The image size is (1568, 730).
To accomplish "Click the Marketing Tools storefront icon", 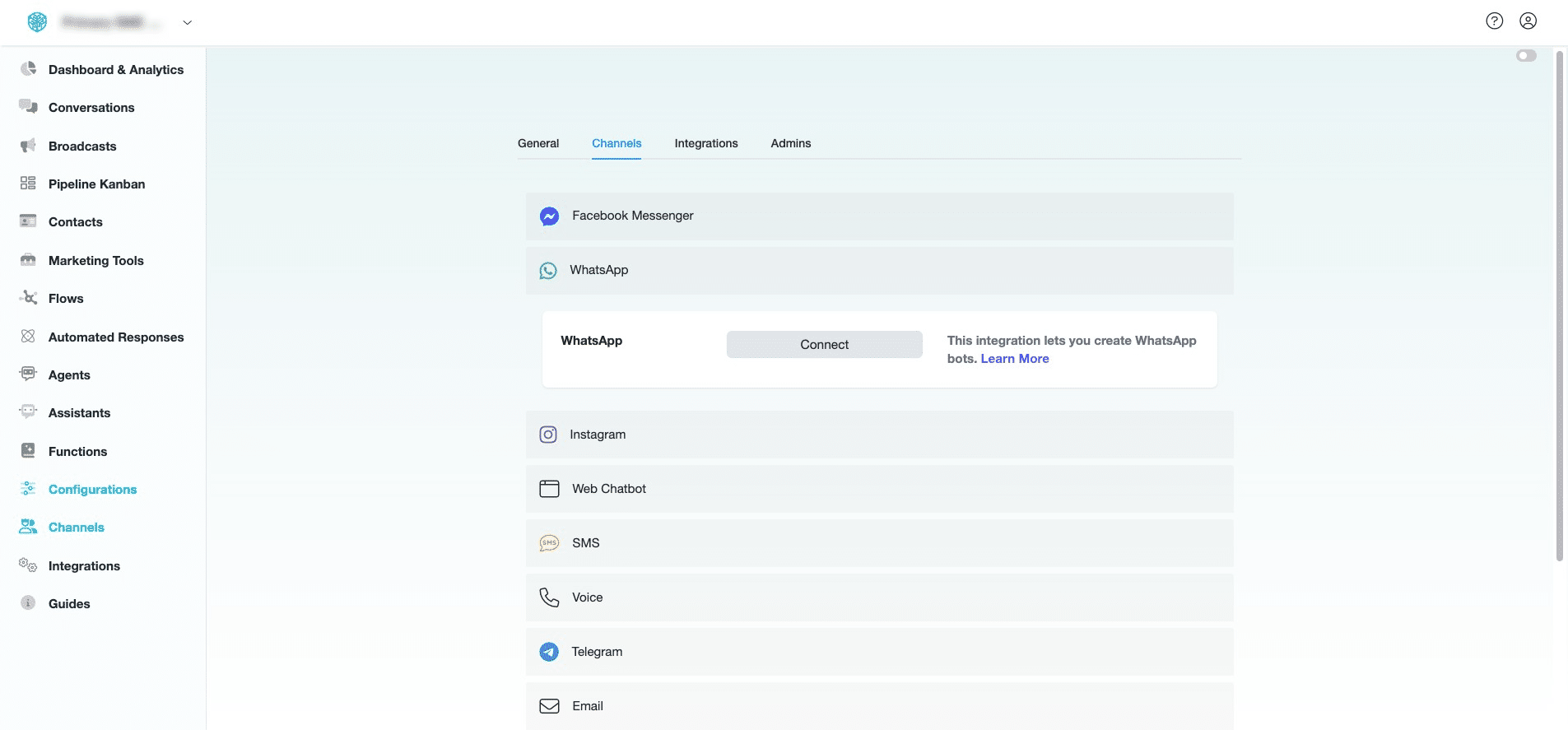I will [28, 260].
